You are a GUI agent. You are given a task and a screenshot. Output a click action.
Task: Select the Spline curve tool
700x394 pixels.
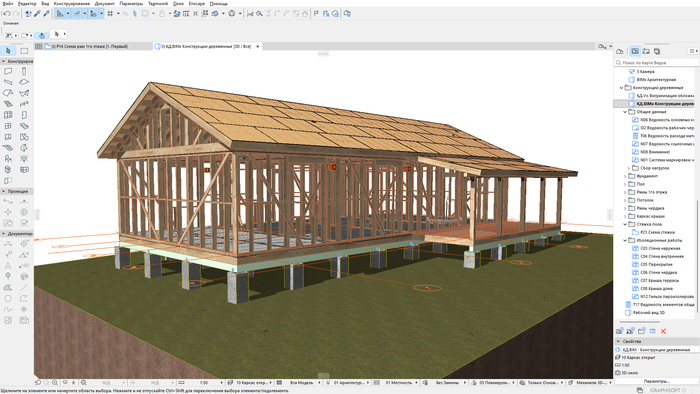pyautogui.click(x=8, y=309)
